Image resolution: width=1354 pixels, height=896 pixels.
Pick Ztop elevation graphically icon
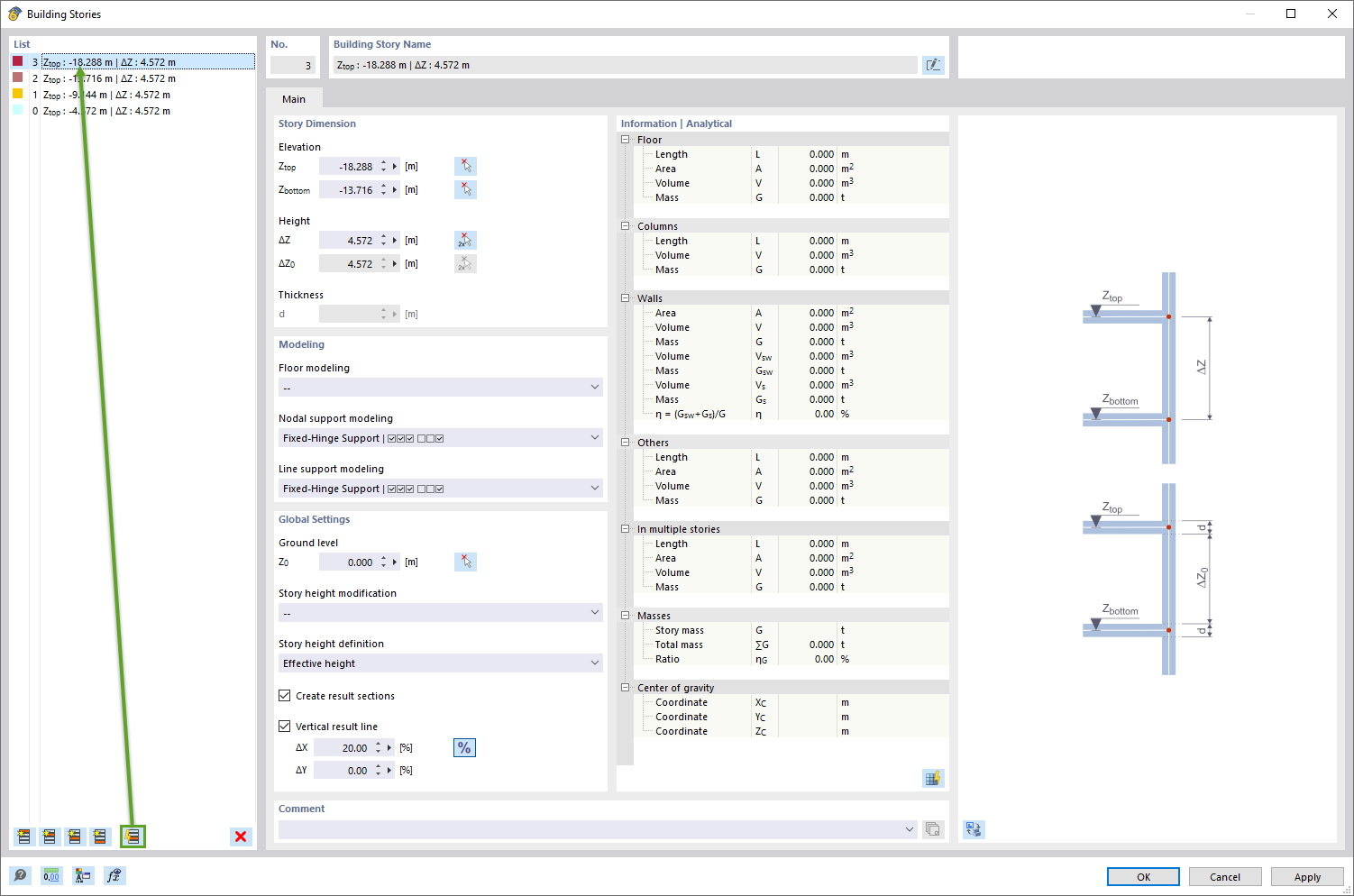[x=465, y=167]
